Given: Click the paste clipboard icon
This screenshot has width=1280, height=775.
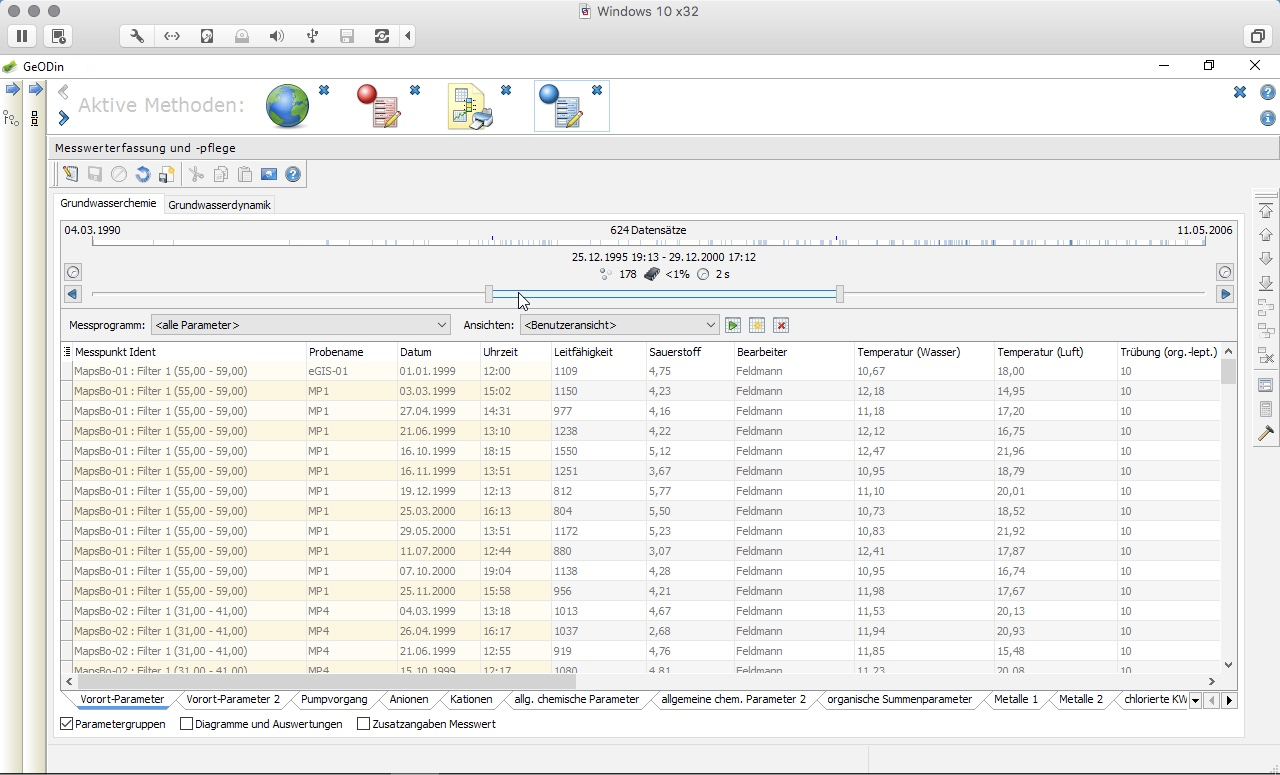Looking at the screenshot, I should pos(244,174).
